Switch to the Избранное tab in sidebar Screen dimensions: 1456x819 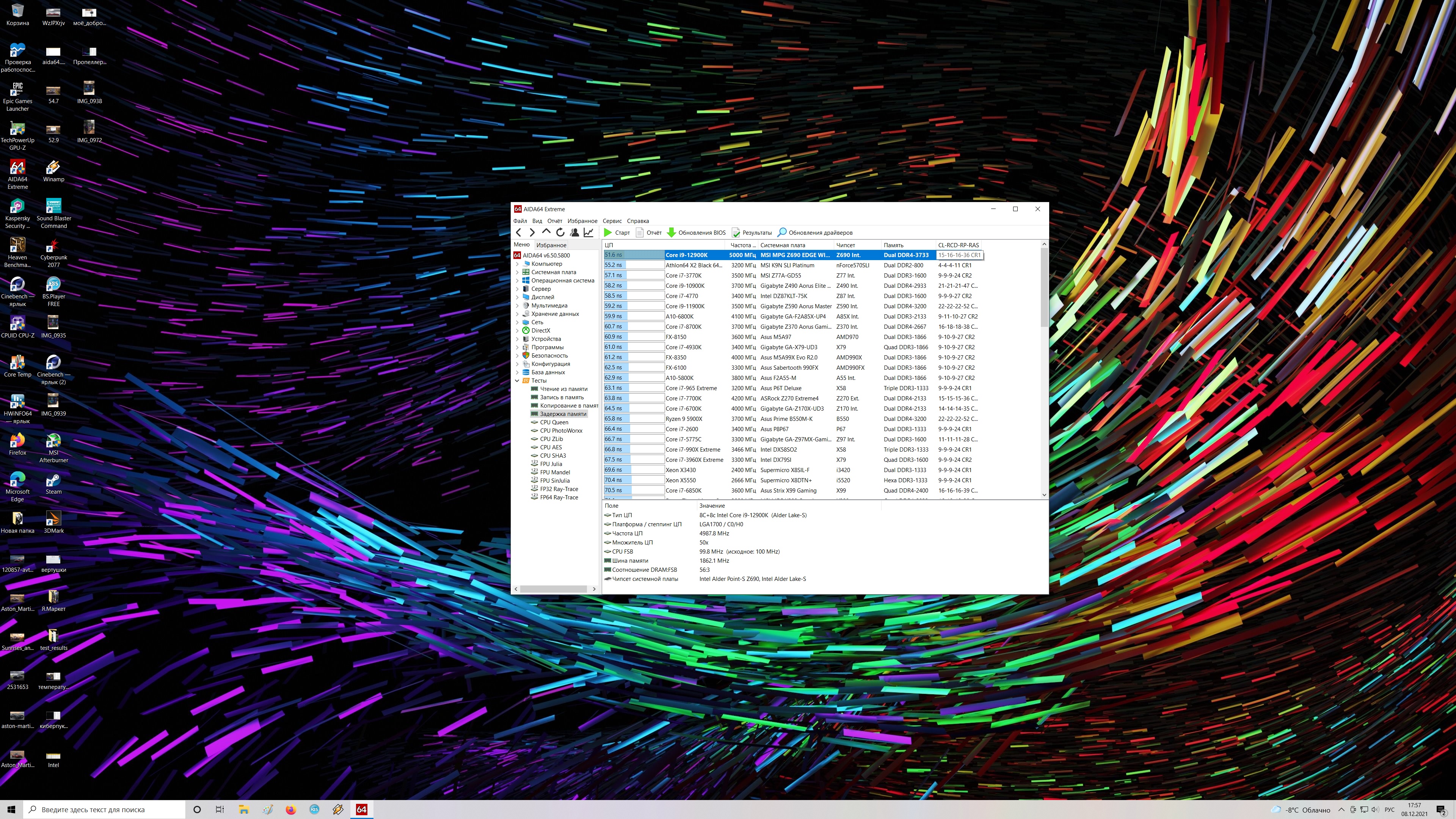(551, 245)
